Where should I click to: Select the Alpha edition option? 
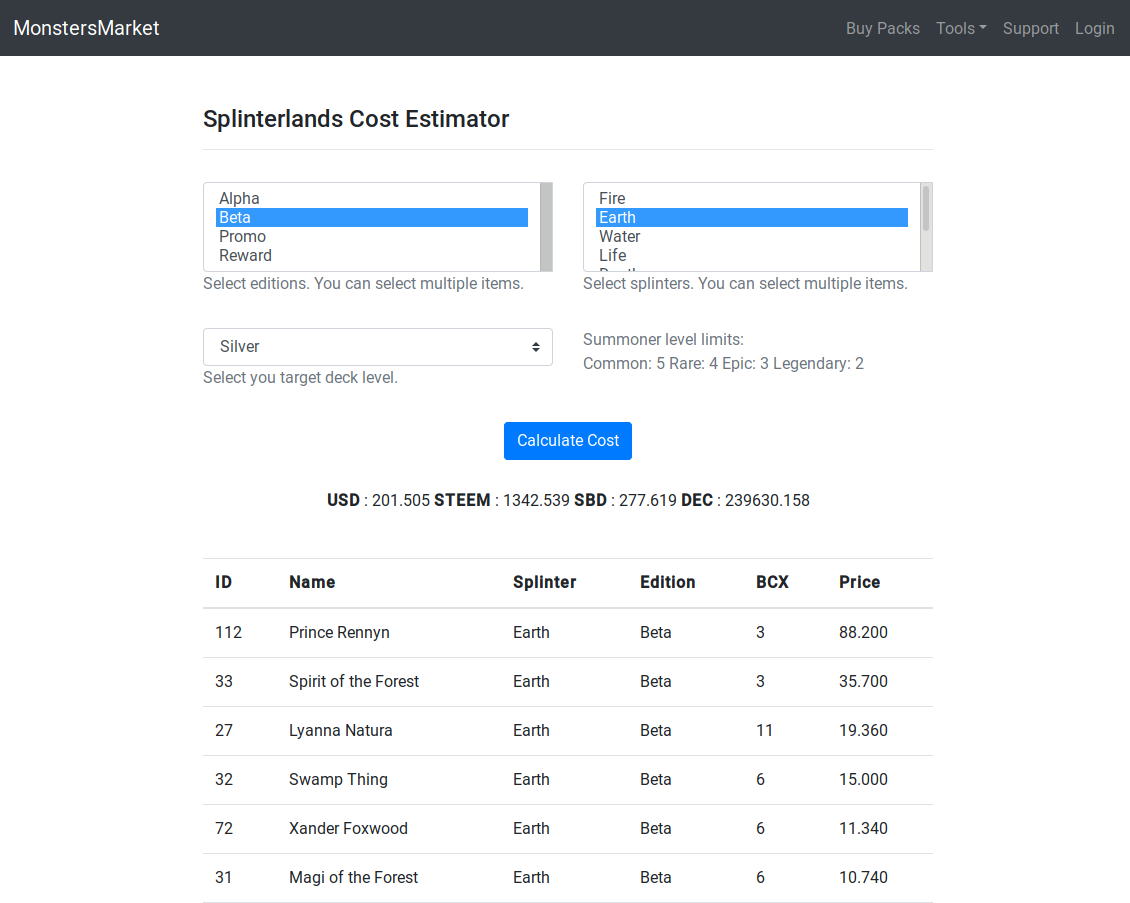click(x=371, y=198)
